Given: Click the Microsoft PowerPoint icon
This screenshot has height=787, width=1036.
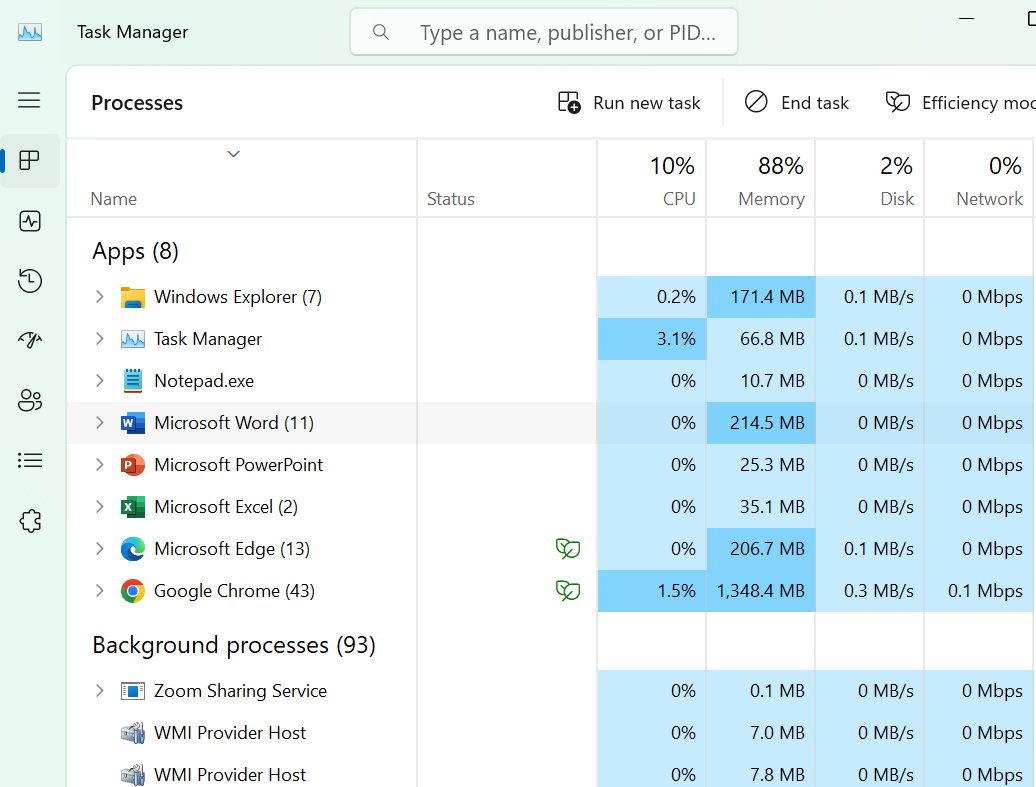Looking at the screenshot, I should 133,465.
